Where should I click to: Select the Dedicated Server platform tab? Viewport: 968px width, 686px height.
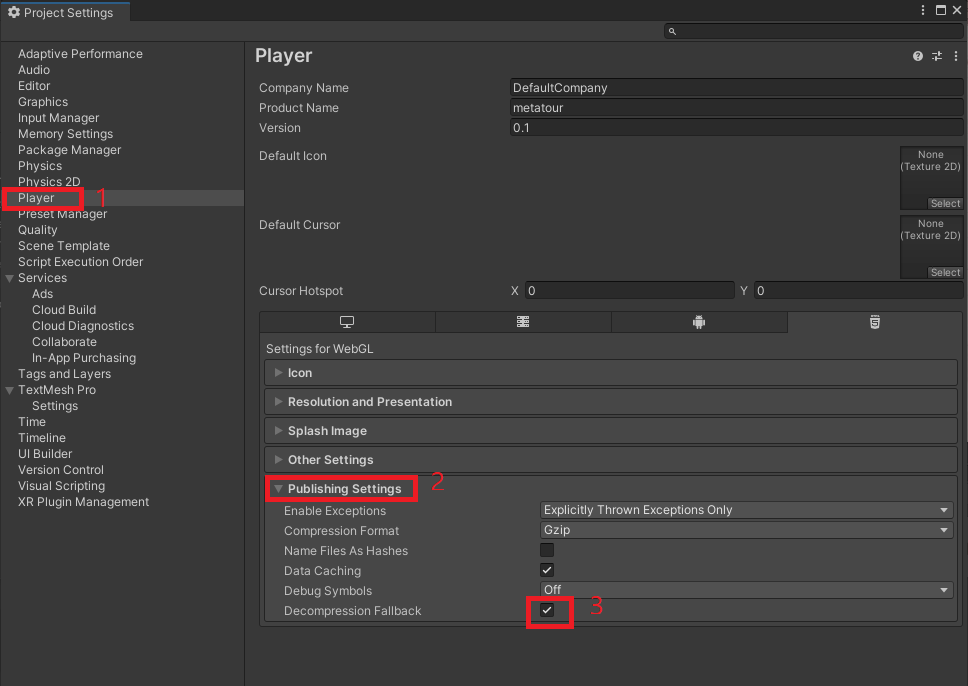pos(523,322)
